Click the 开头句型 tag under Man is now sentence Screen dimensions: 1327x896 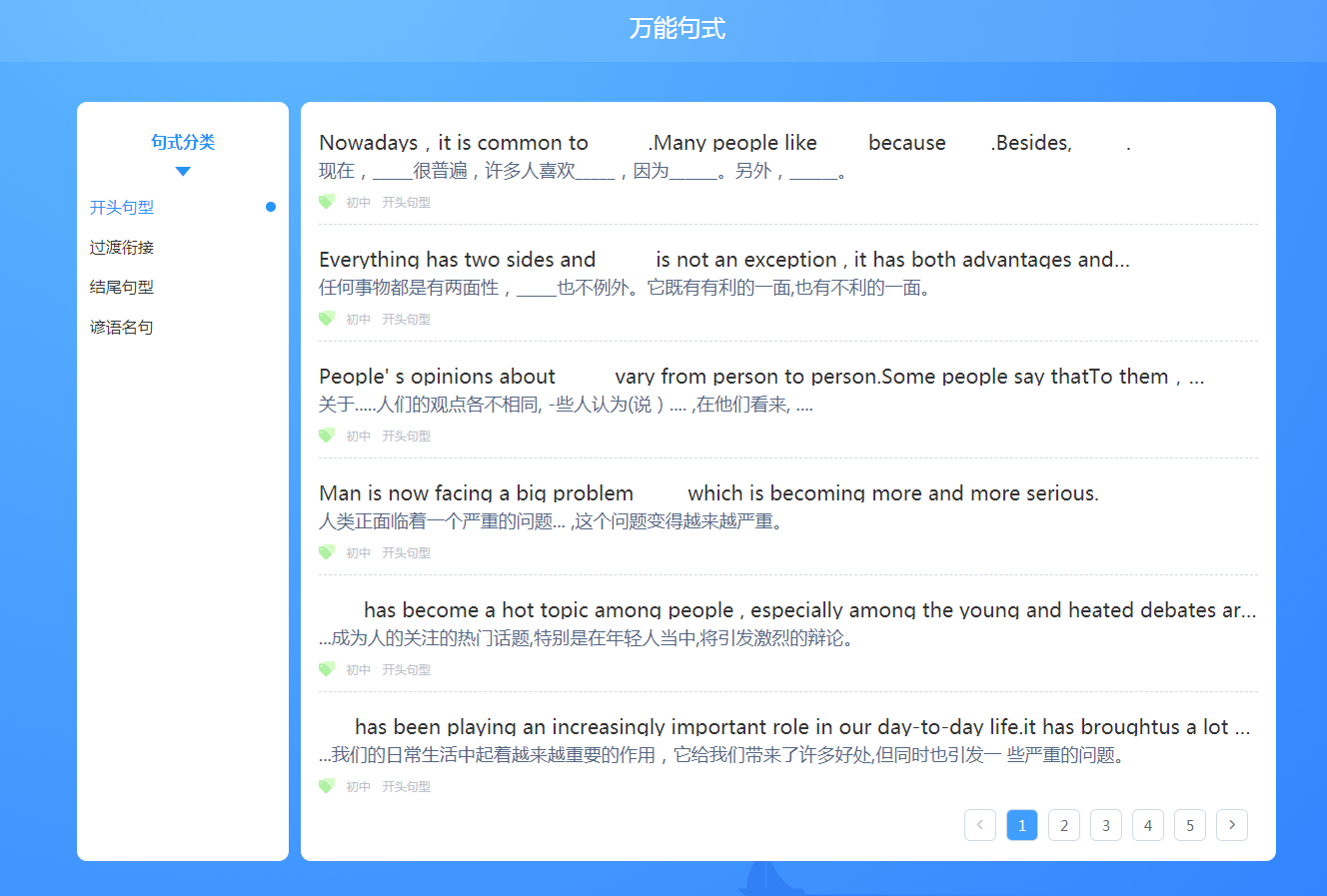(406, 552)
